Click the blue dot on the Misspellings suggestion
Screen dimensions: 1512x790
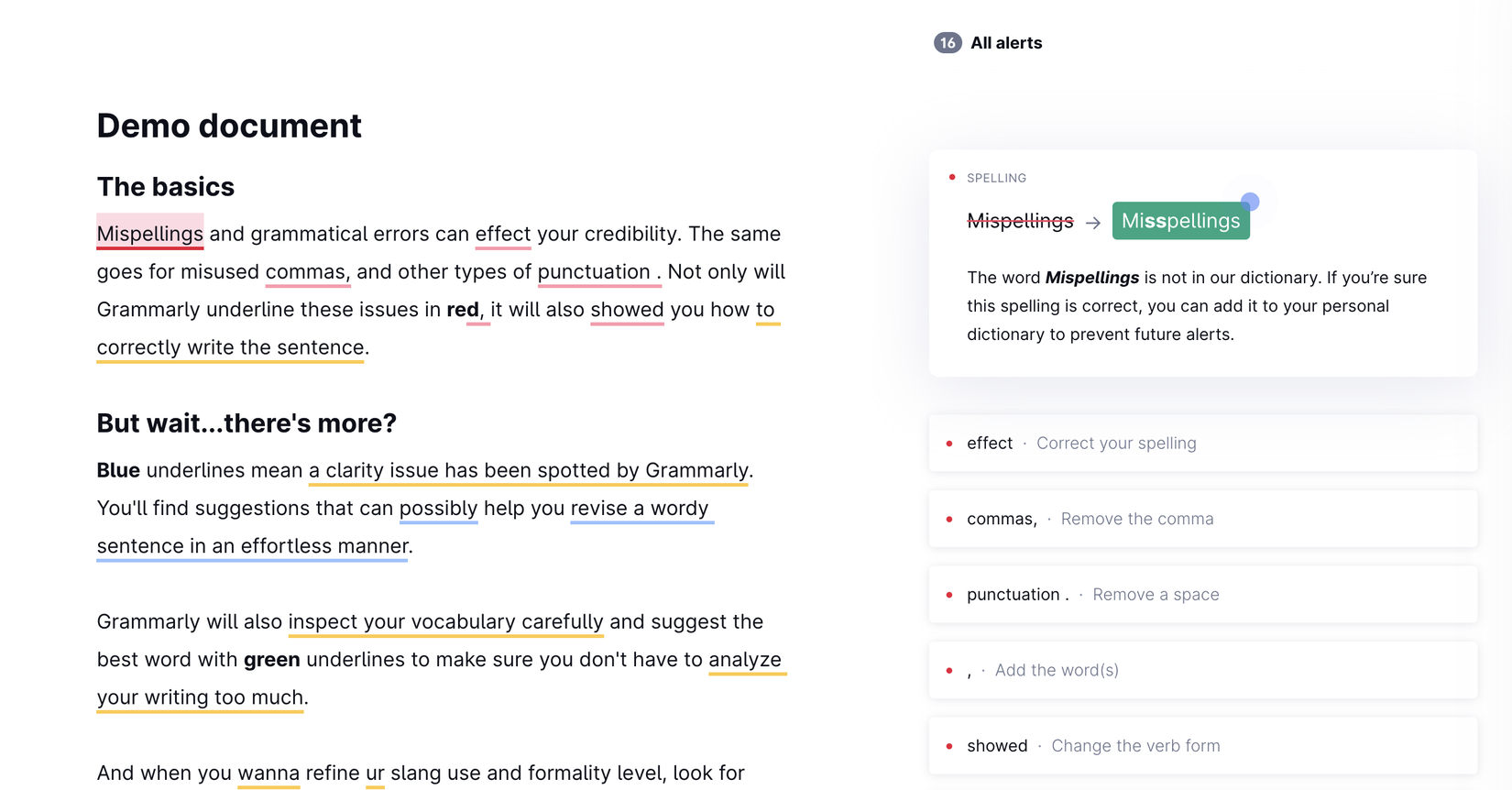(1250, 202)
